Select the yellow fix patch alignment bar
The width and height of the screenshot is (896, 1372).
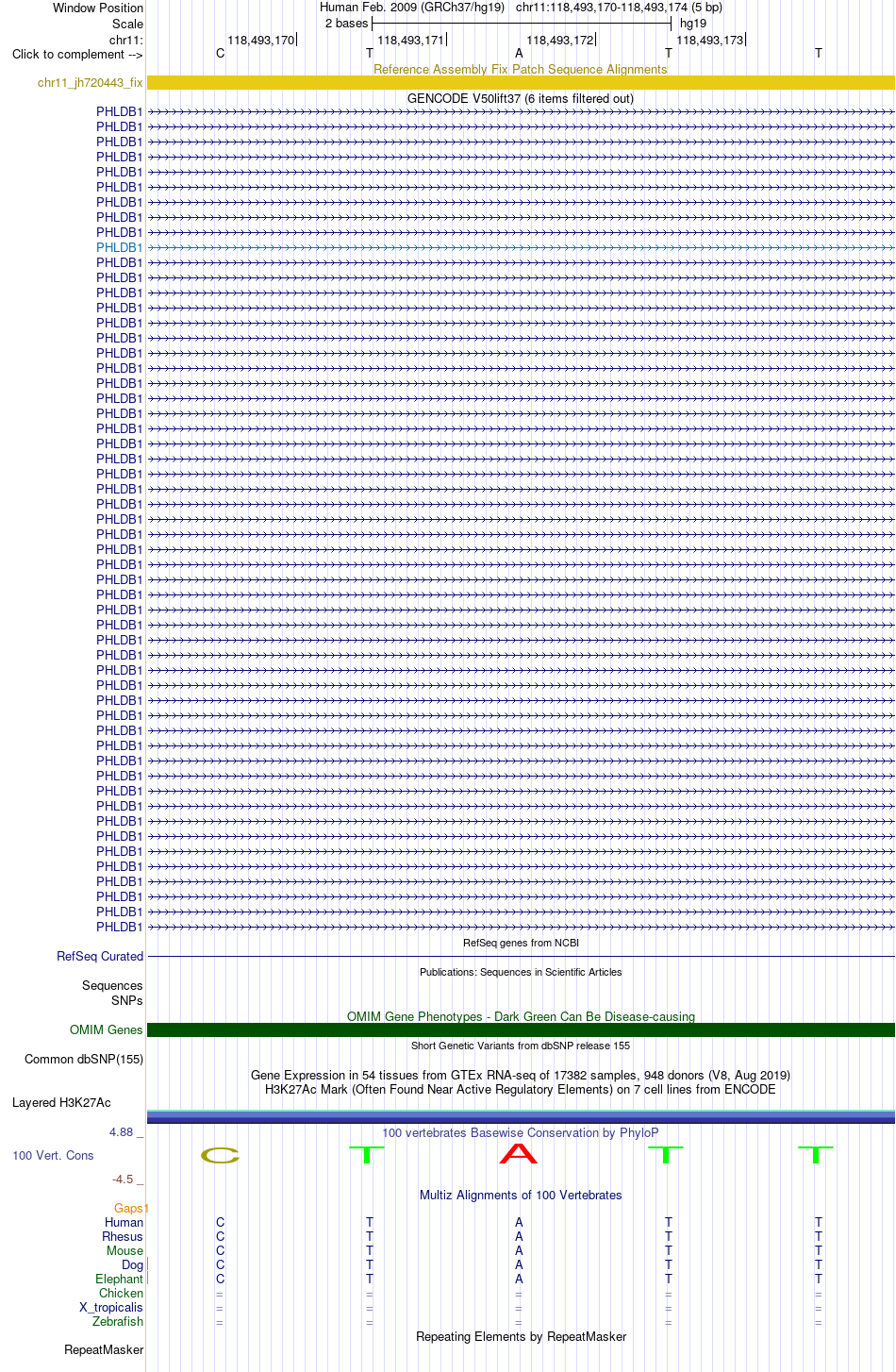[x=521, y=83]
